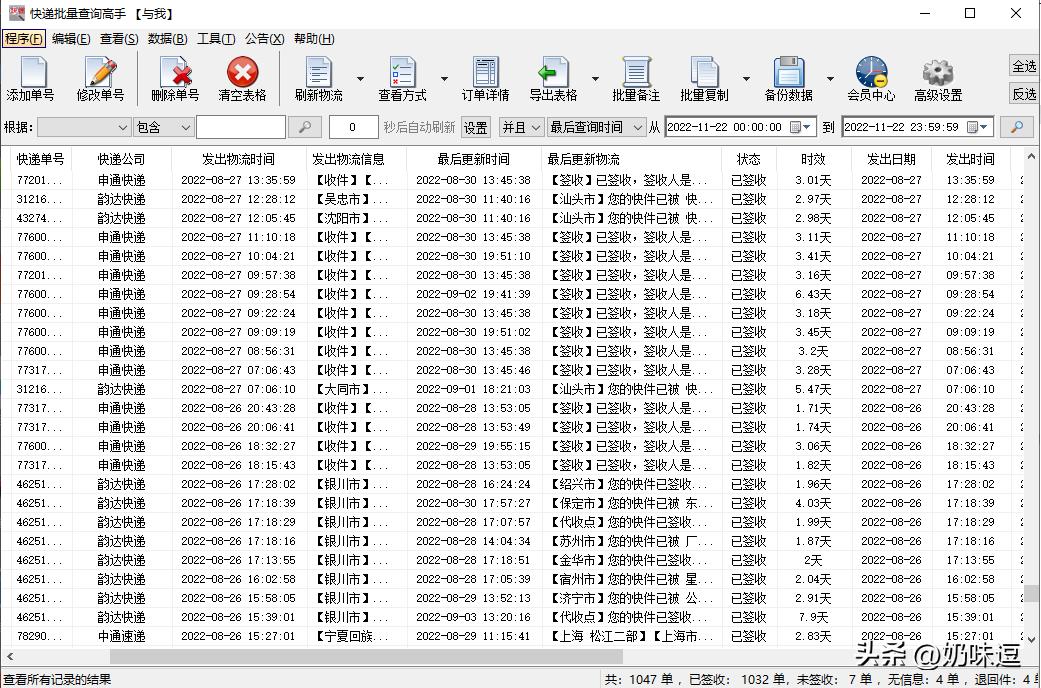Click the 高级设置 advanced settings gear icon

click(937, 75)
